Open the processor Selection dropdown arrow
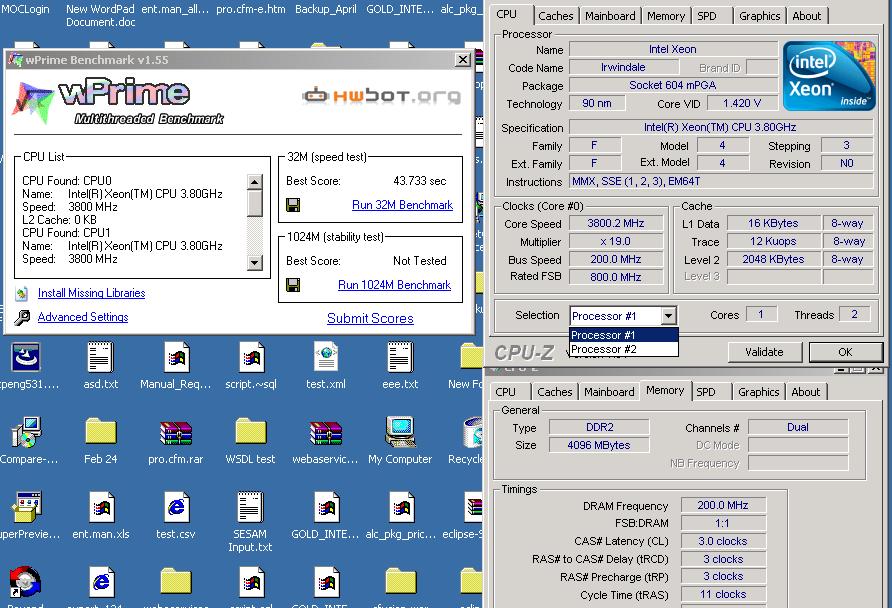The width and height of the screenshot is (892, 608). pos(669,315)
